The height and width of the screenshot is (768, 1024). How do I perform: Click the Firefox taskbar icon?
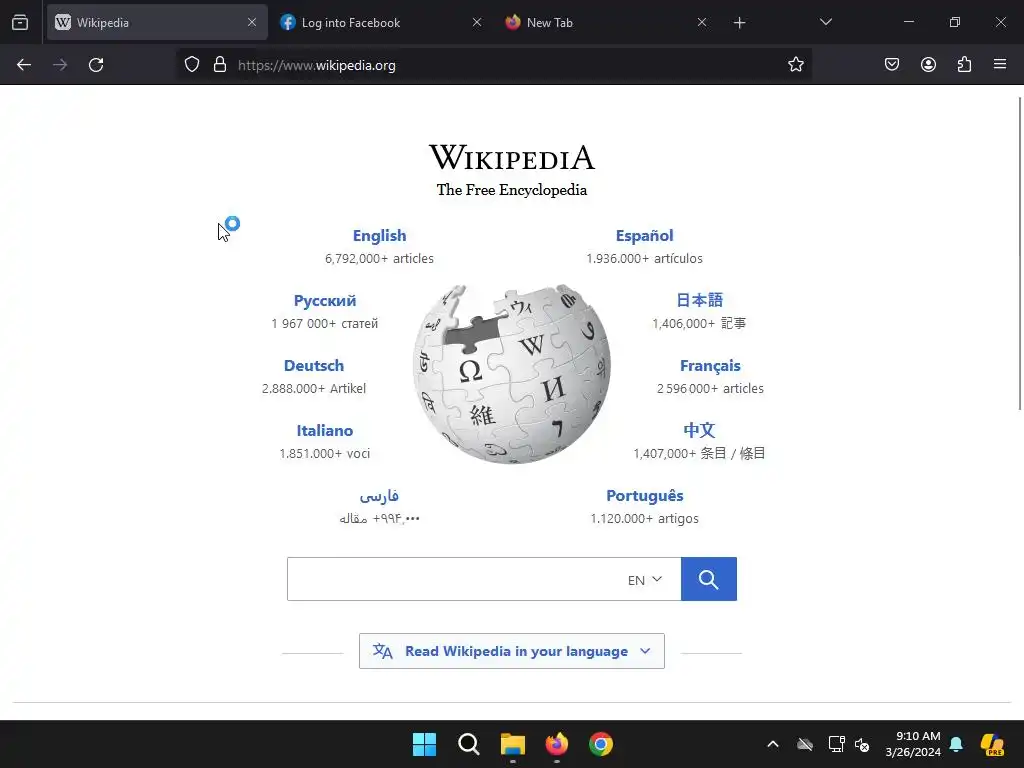(556, 744)
